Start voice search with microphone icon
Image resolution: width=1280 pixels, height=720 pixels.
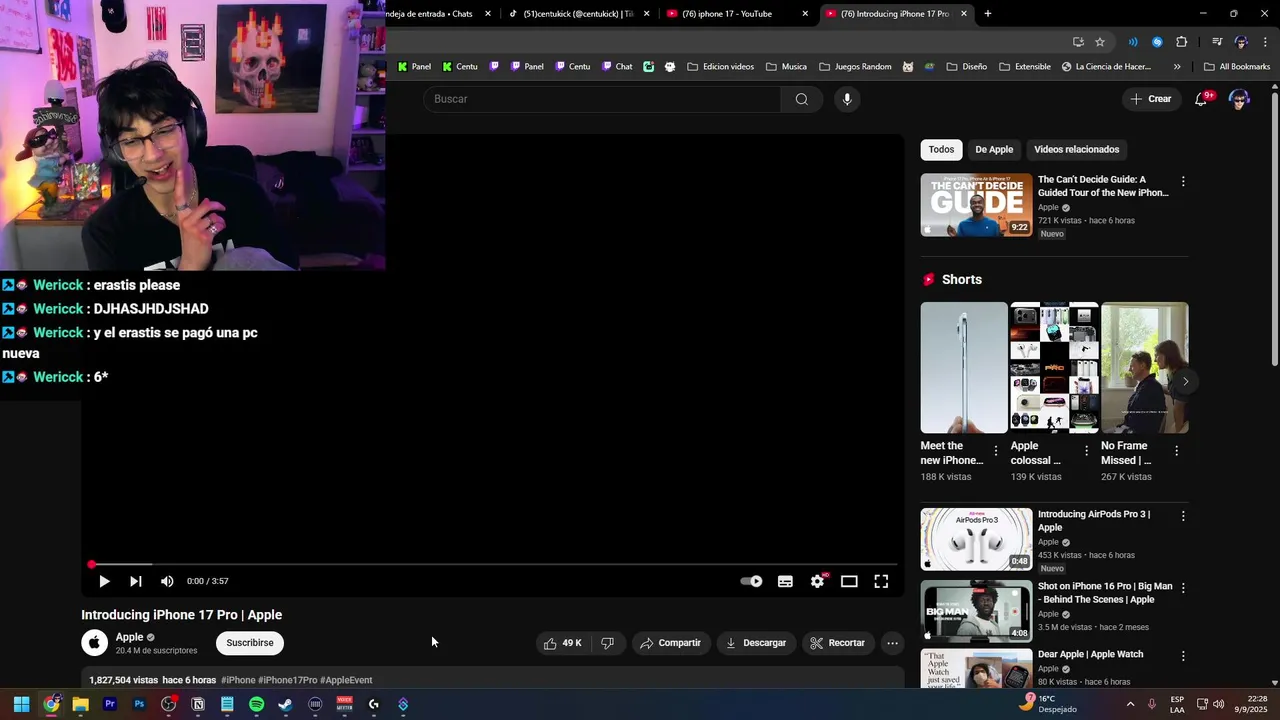(847, 99)
